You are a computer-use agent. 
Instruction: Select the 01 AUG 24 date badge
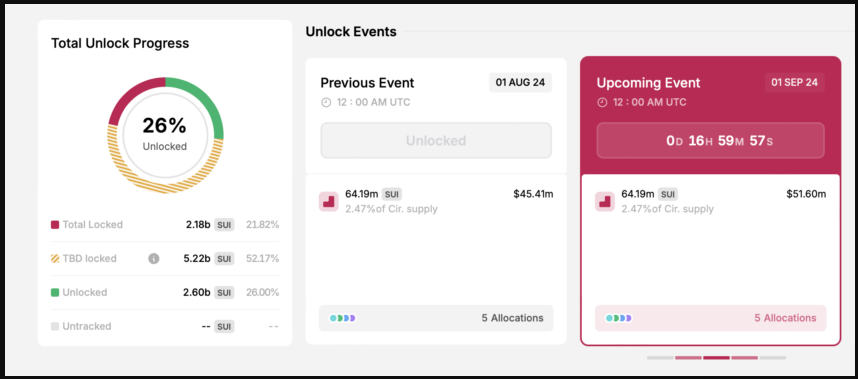coord(520,83)
